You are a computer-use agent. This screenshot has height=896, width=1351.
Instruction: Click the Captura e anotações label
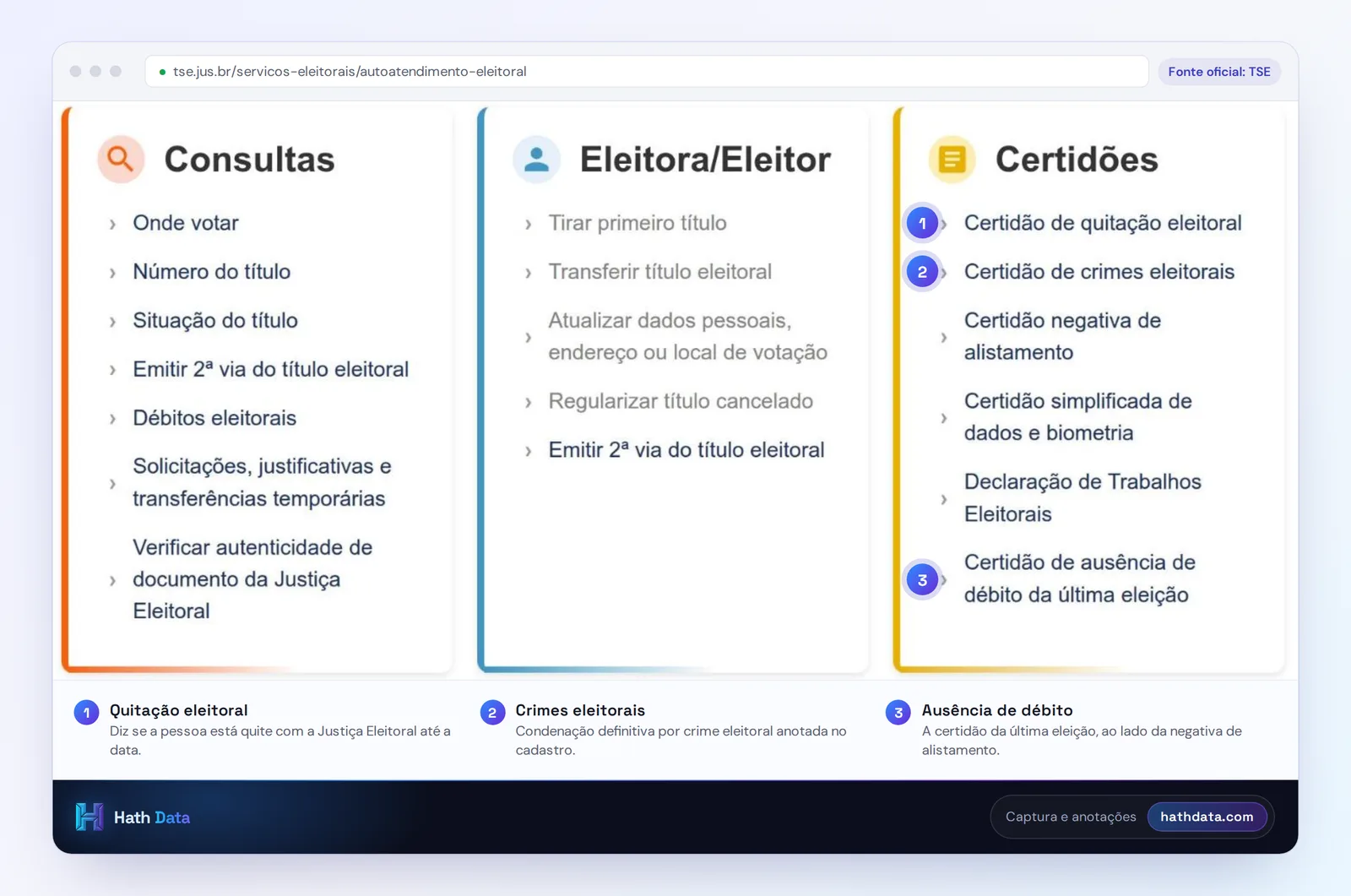click(x=1071, y=817)
